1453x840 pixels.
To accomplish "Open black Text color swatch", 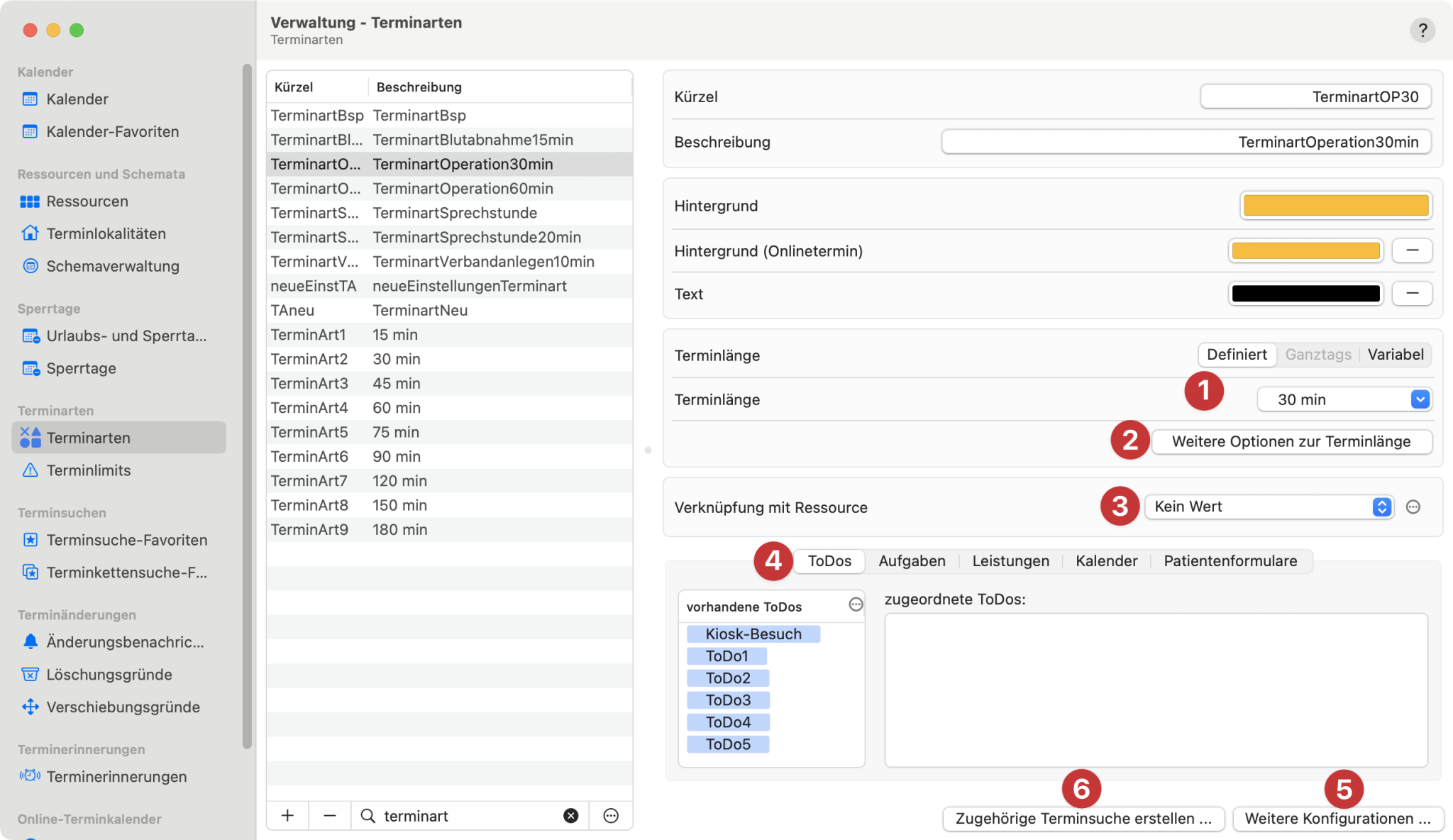I will click(x=1306, y=293).
